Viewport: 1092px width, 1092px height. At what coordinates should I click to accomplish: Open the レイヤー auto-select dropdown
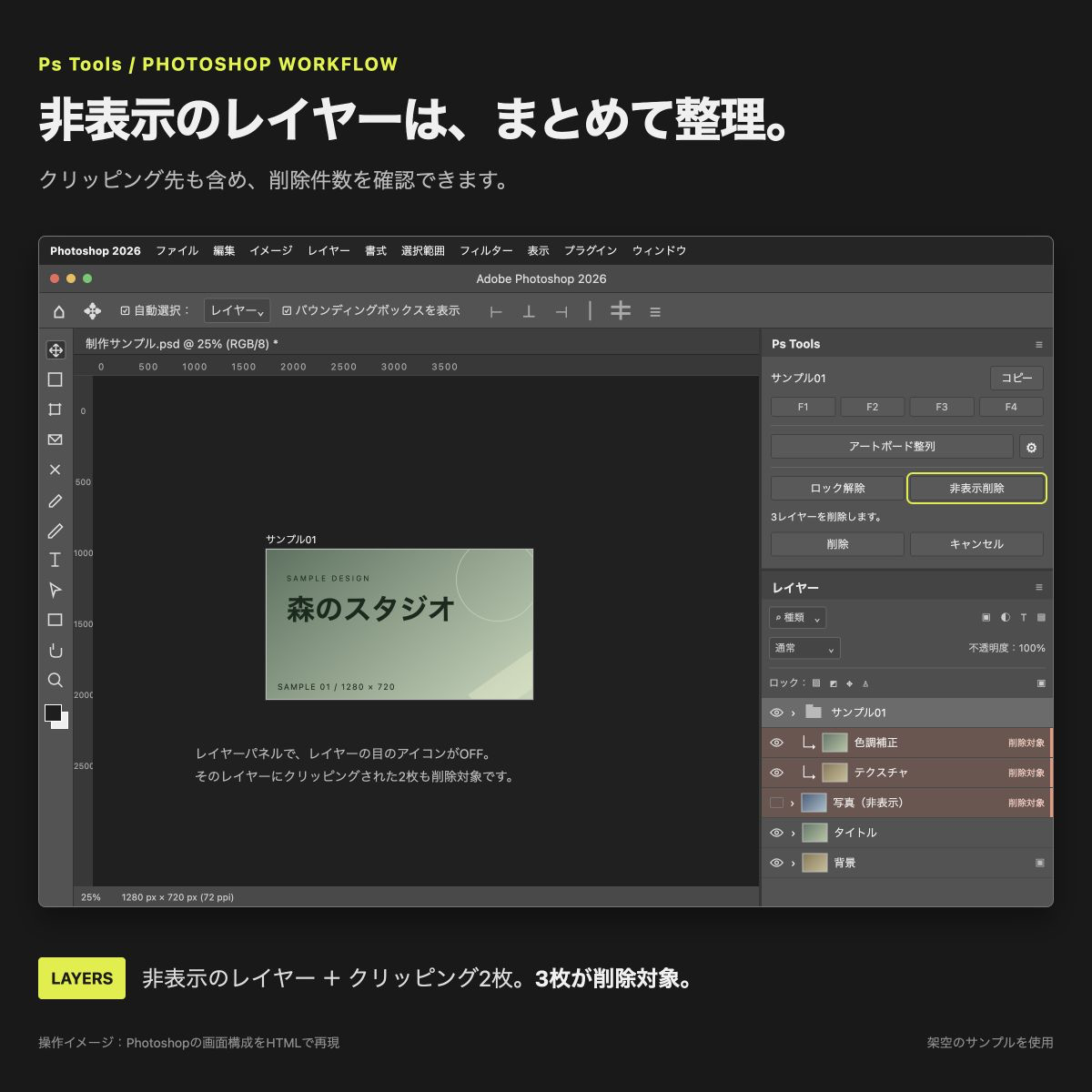(237, 311)
